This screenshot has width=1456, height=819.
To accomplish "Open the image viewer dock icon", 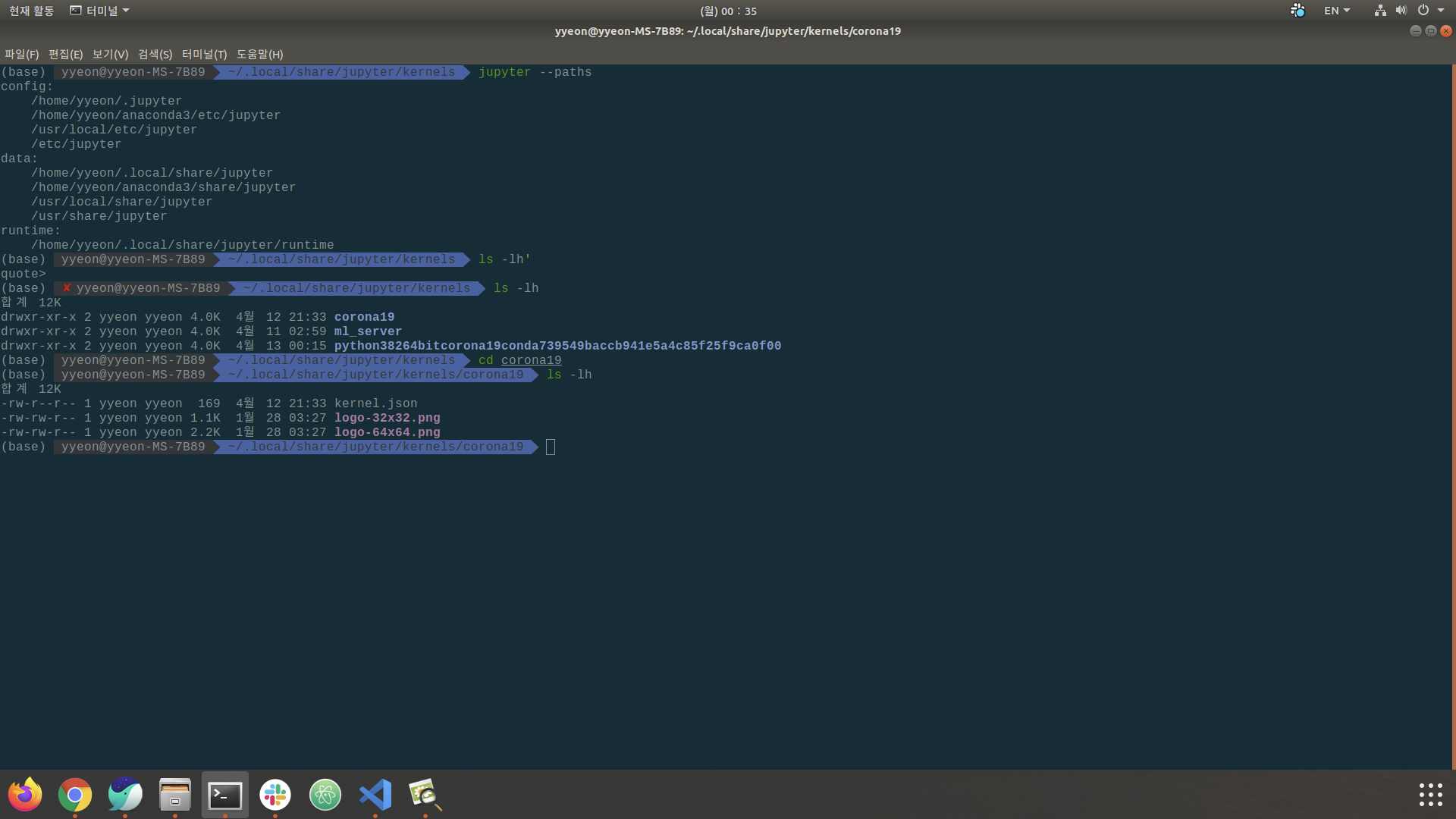I will point(425,795).
